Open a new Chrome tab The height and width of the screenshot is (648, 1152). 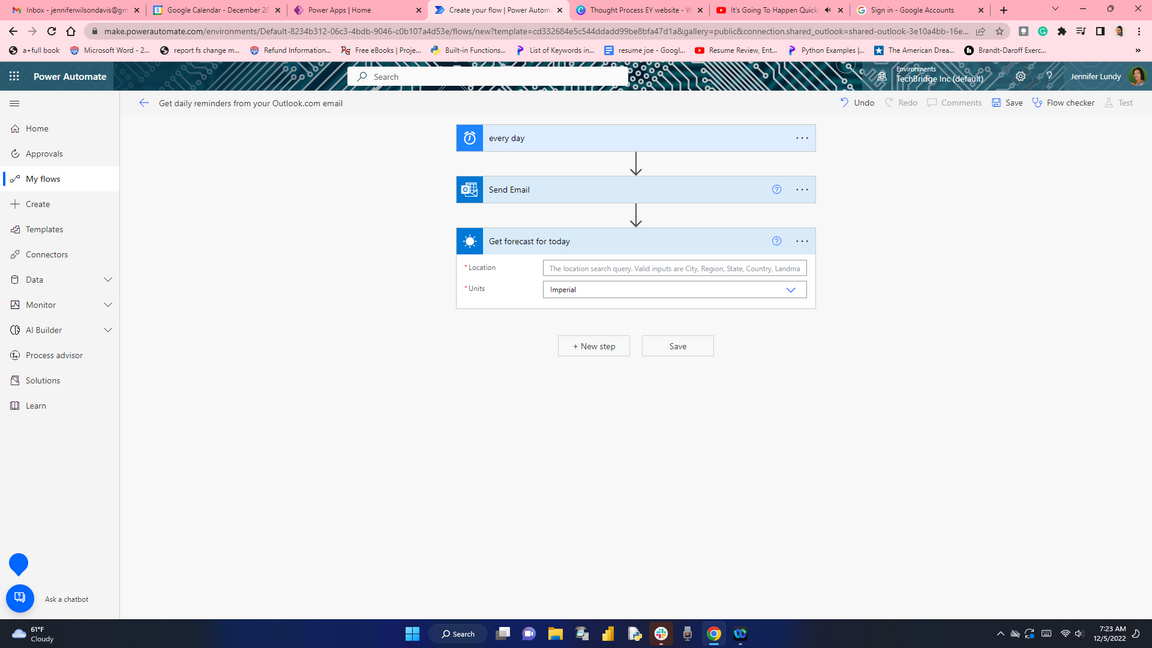tap(1004, 10)
